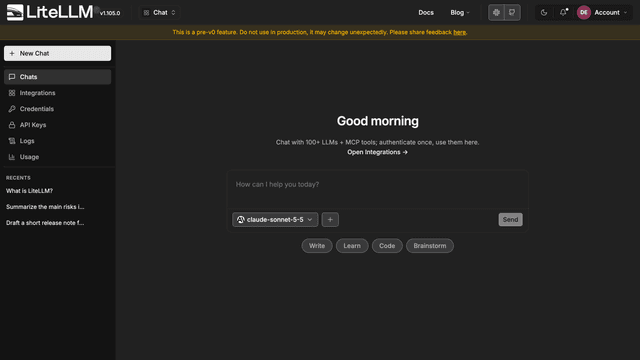
Task: Click the LiteLLM logo icon
Action: (15, 12)
